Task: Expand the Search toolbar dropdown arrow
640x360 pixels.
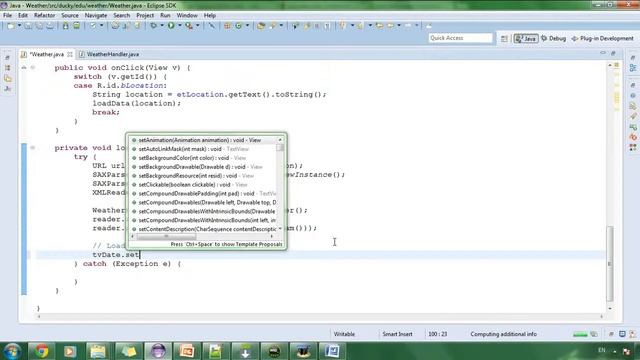Action: [x=281, y=26]
